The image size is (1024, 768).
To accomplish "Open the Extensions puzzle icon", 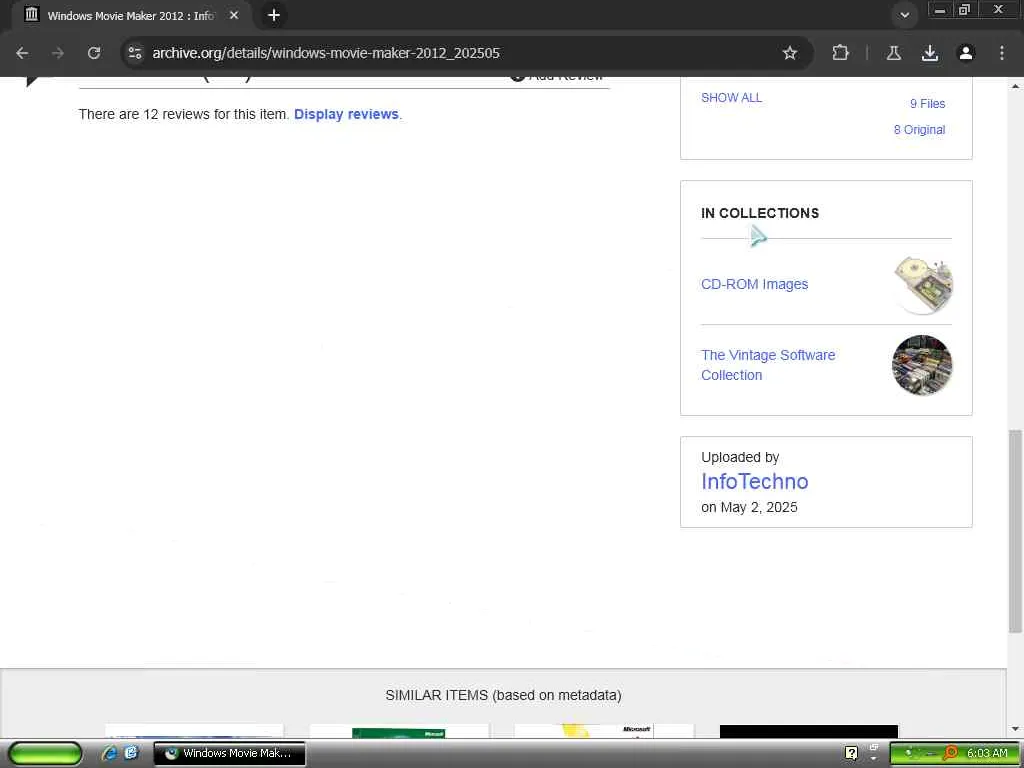I will click(x=840, y=53).
